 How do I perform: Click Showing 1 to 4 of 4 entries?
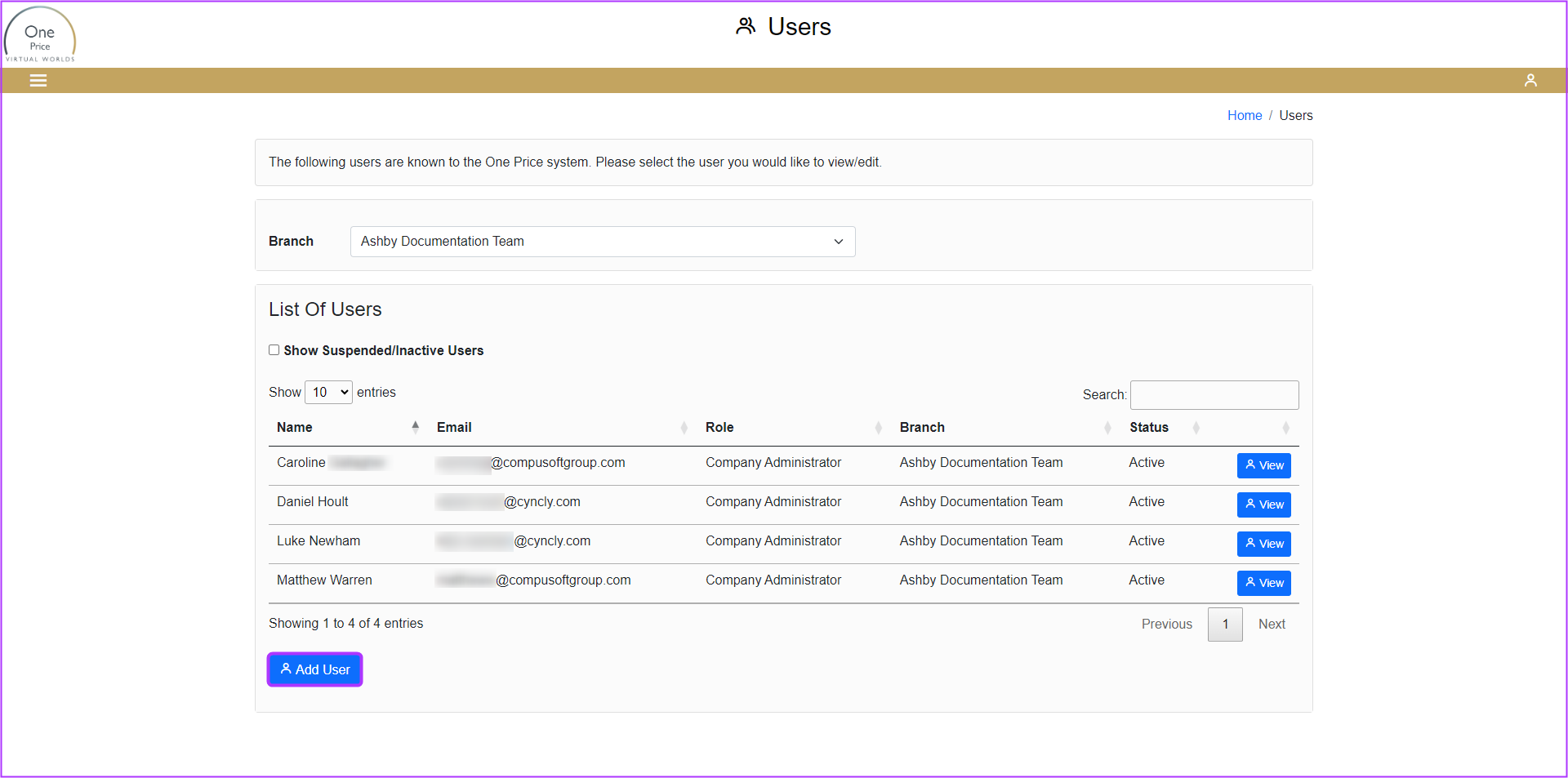tap(345, 623)
